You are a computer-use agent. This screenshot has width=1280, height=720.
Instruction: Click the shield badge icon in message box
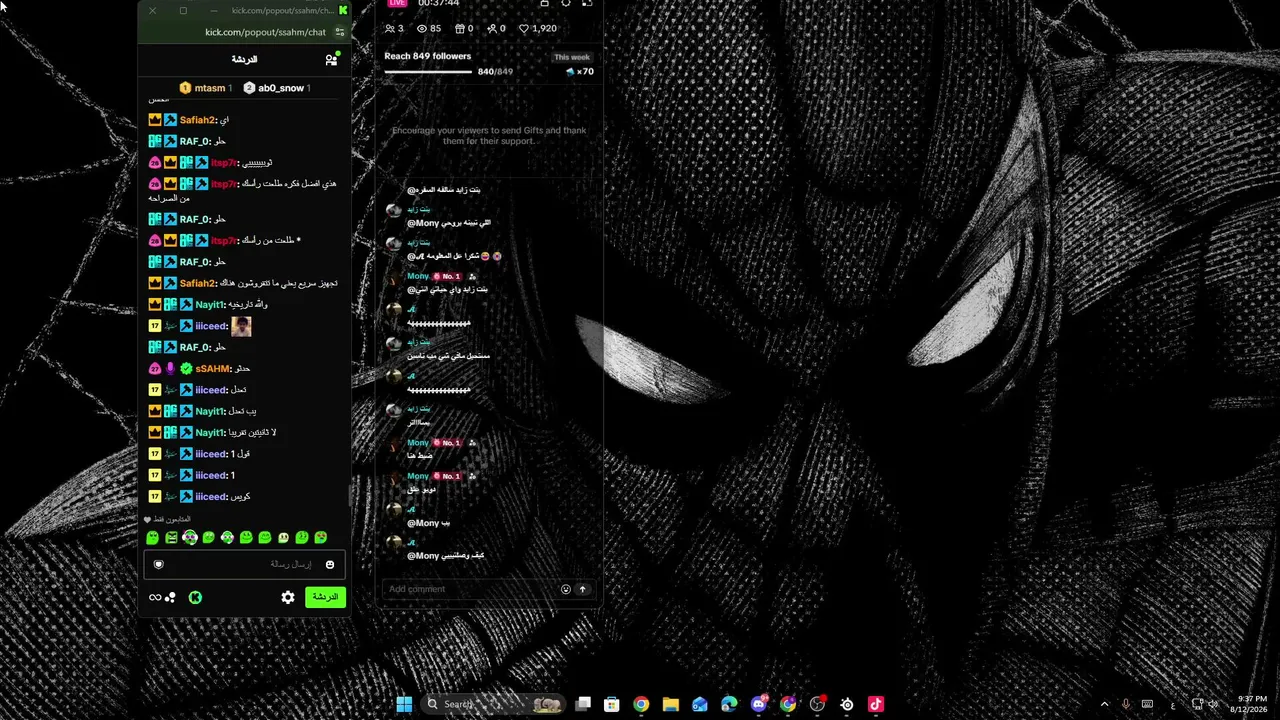[x=158, y=565]
